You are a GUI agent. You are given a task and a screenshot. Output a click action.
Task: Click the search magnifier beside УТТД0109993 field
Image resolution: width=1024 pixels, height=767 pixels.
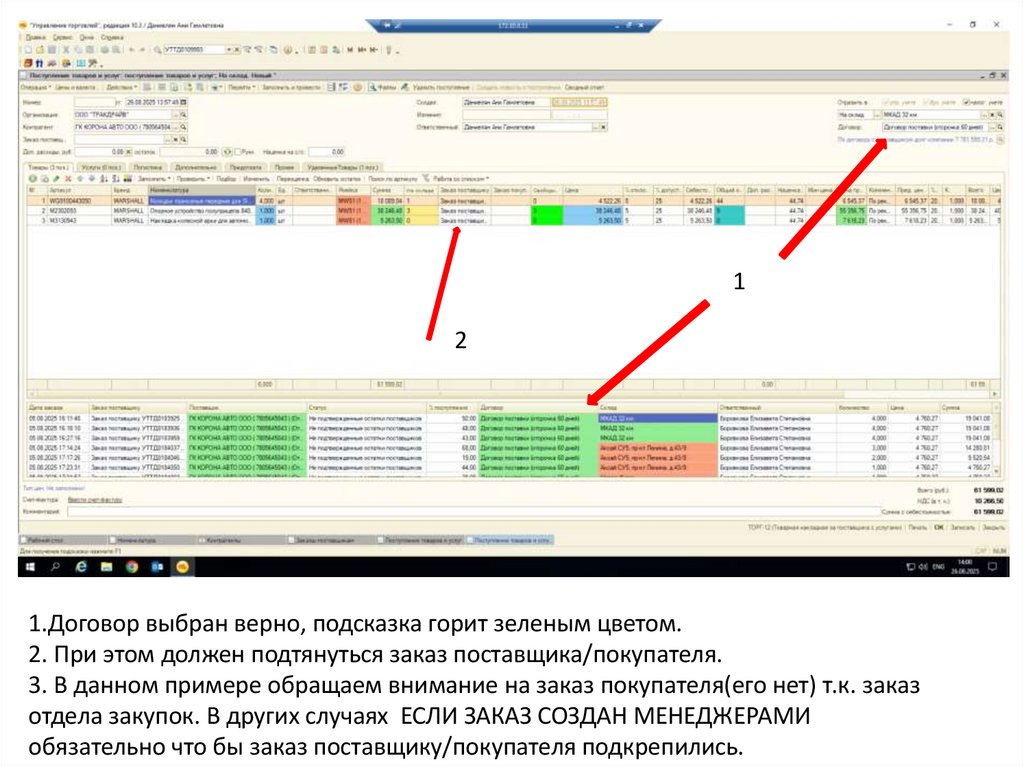157,50
